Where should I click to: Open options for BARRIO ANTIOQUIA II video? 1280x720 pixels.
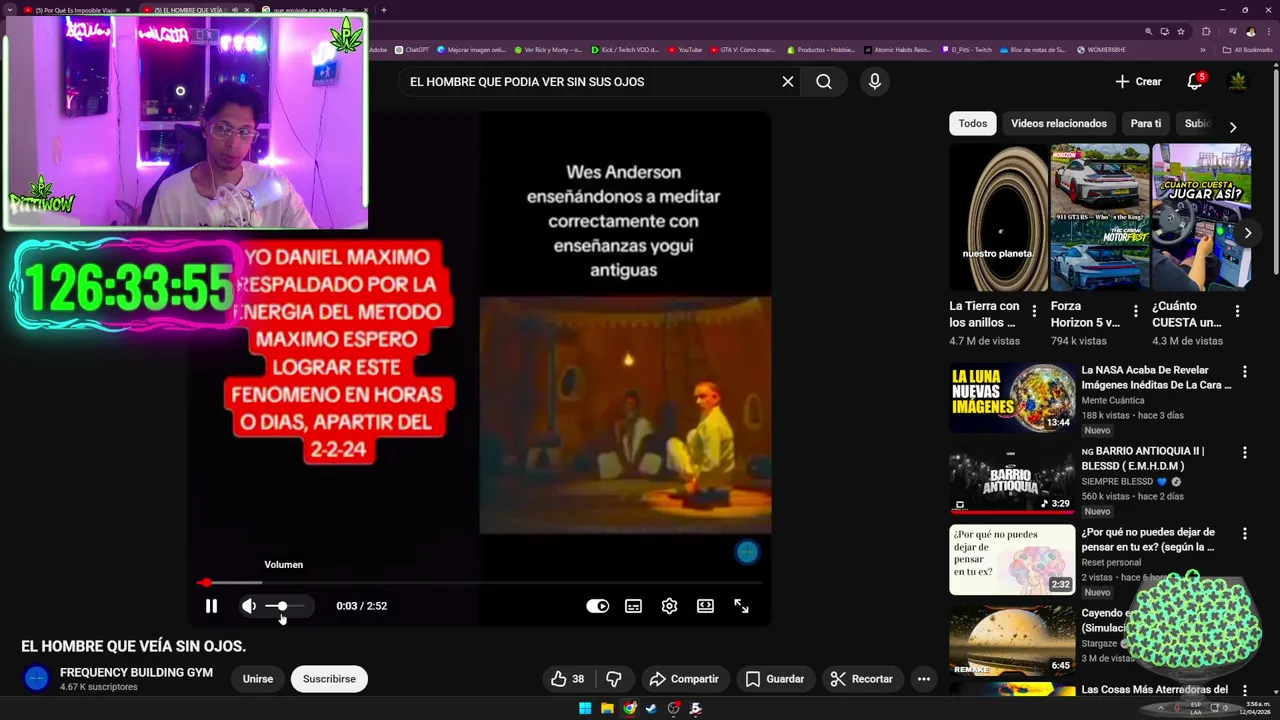tap(1245, 453)
